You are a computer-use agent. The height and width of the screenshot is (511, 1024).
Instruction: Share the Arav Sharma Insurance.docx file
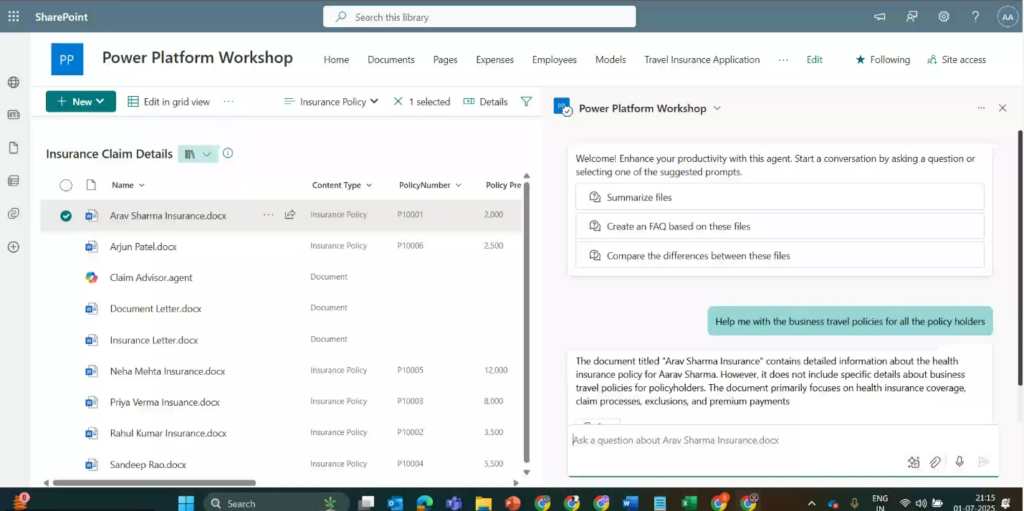click(x=290, y=214)
